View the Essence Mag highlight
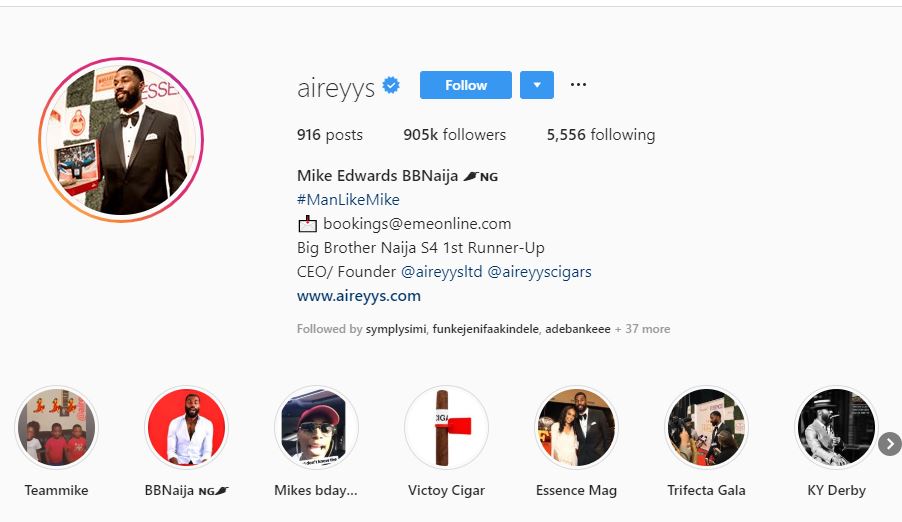902x522 pixels. [x=576, y=428]
